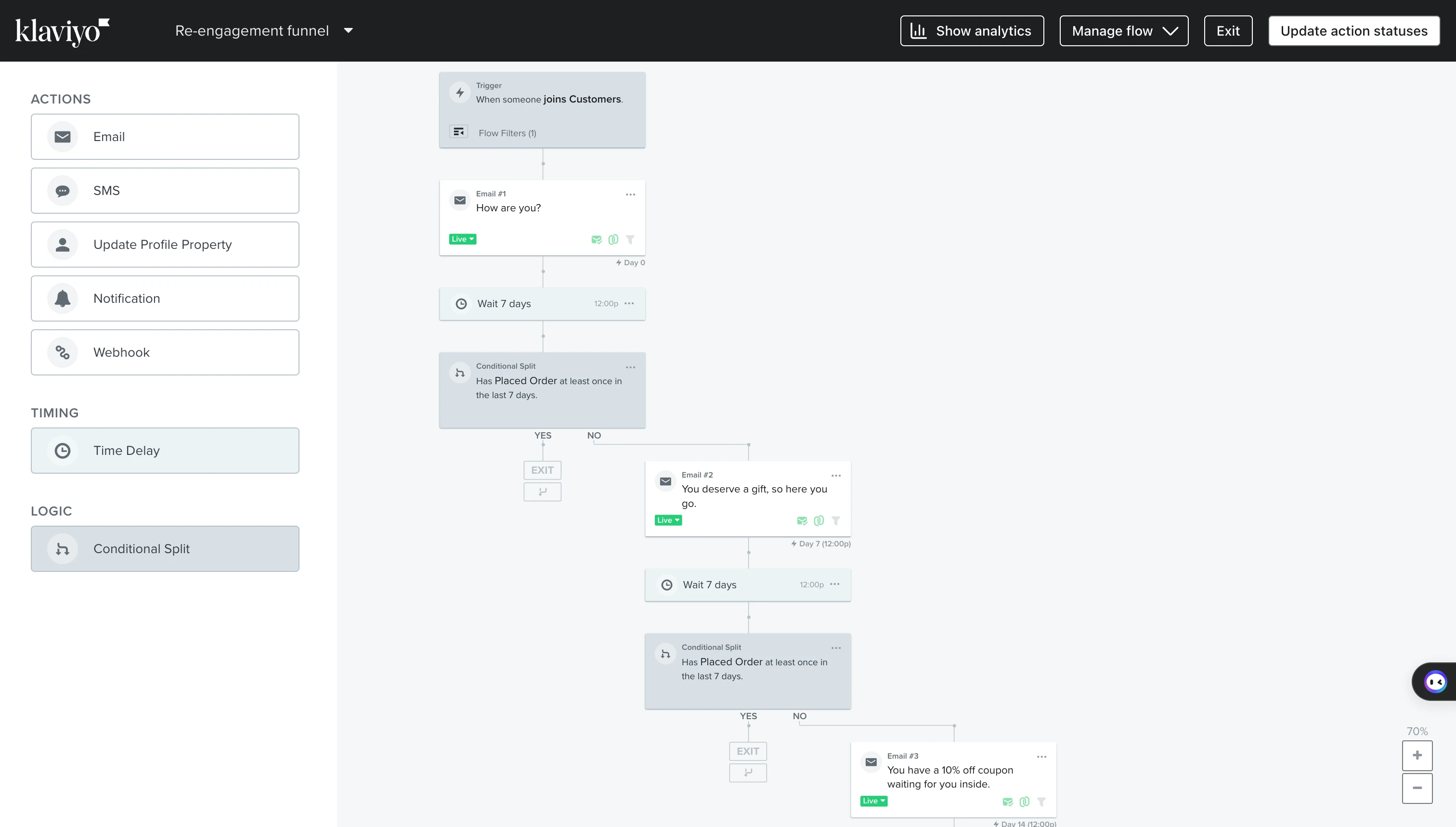Click UTM tracking icon on Email #3
This screenshot has height=827, width=1456.
click(x=1025, y=802)
